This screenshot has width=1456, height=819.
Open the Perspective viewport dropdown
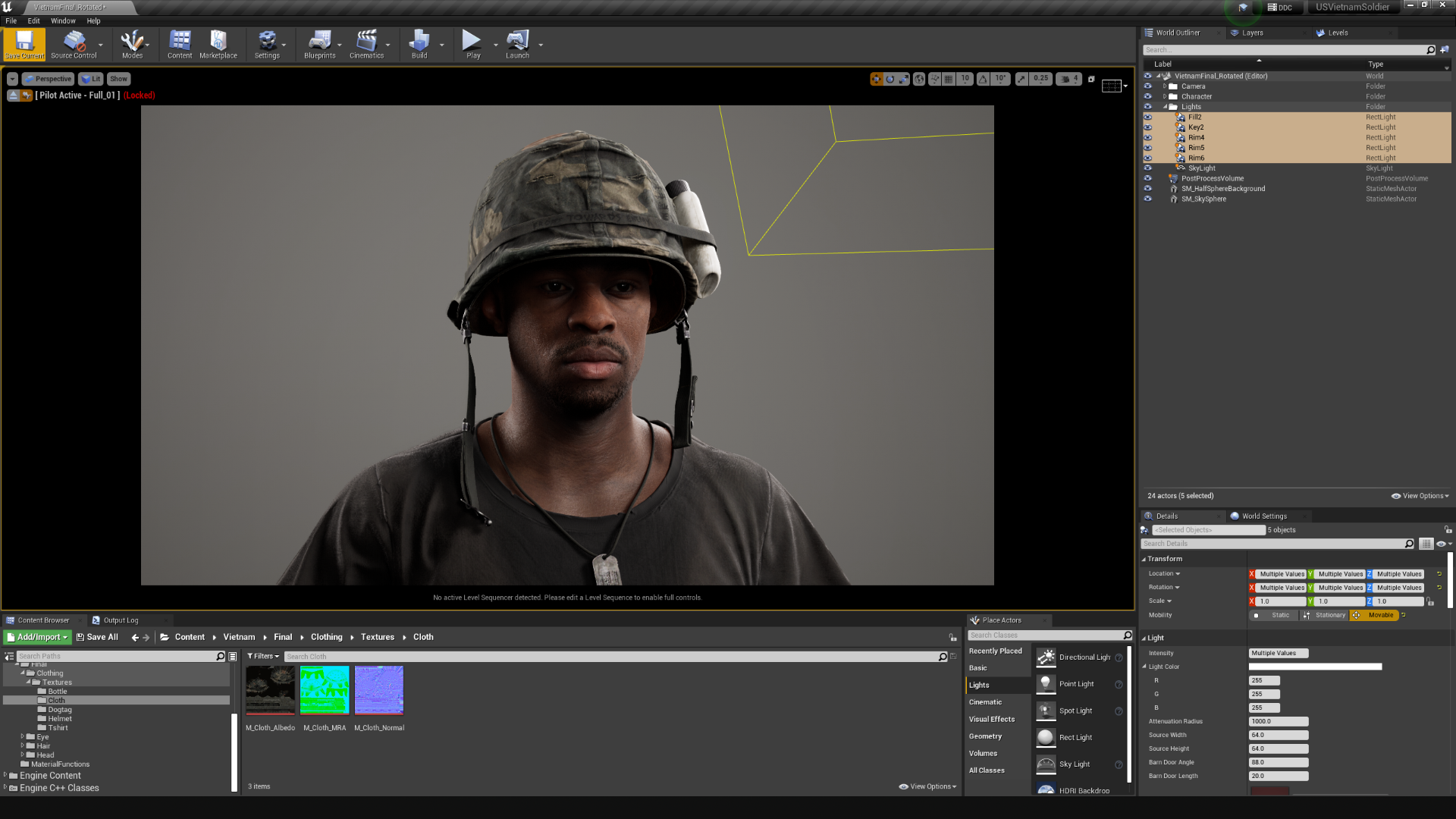(48, 79)
